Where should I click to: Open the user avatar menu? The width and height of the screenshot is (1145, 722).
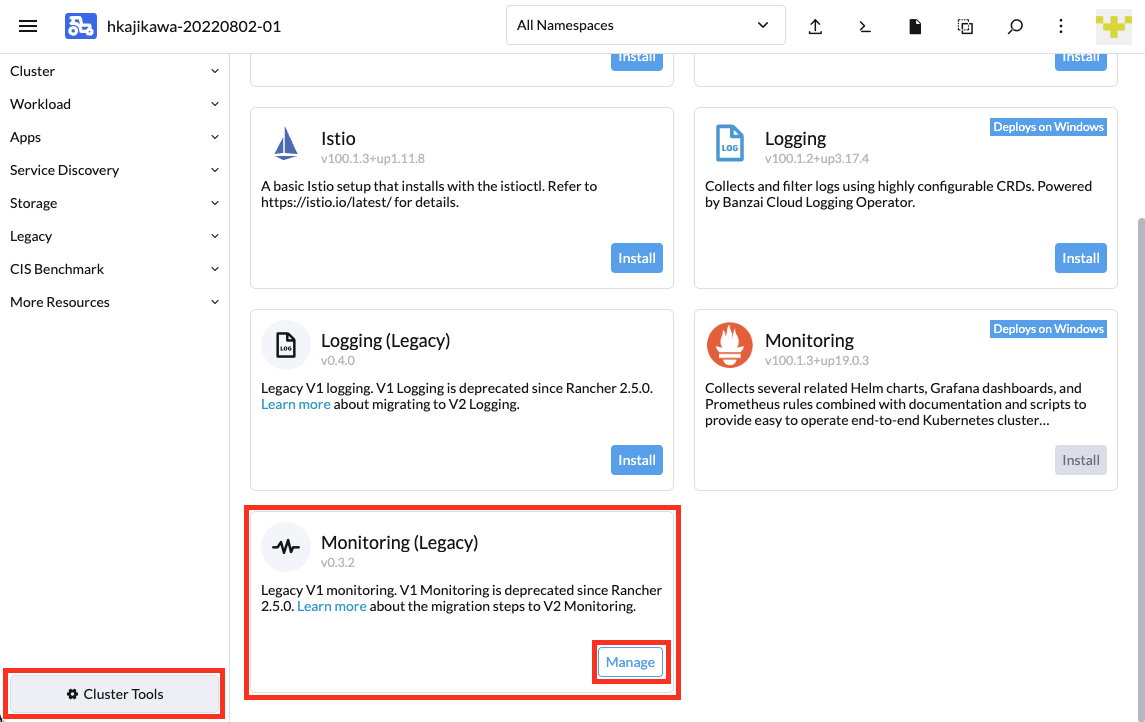pos(1114,26)
